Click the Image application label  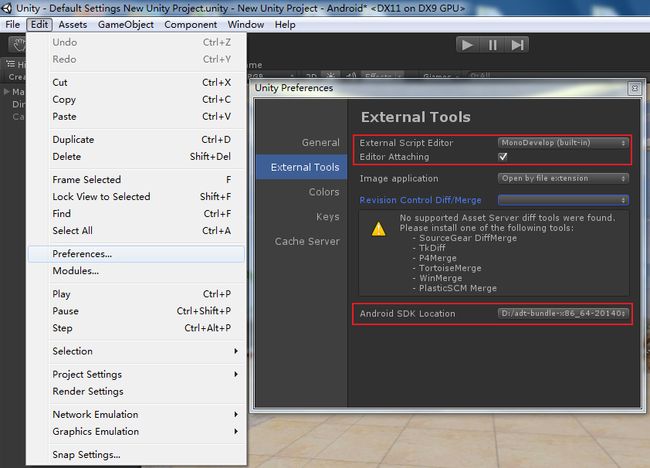(x=399, y=179)
